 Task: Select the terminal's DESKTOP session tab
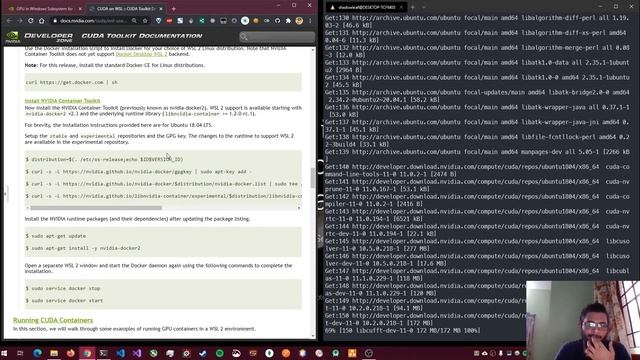point(366,7)
